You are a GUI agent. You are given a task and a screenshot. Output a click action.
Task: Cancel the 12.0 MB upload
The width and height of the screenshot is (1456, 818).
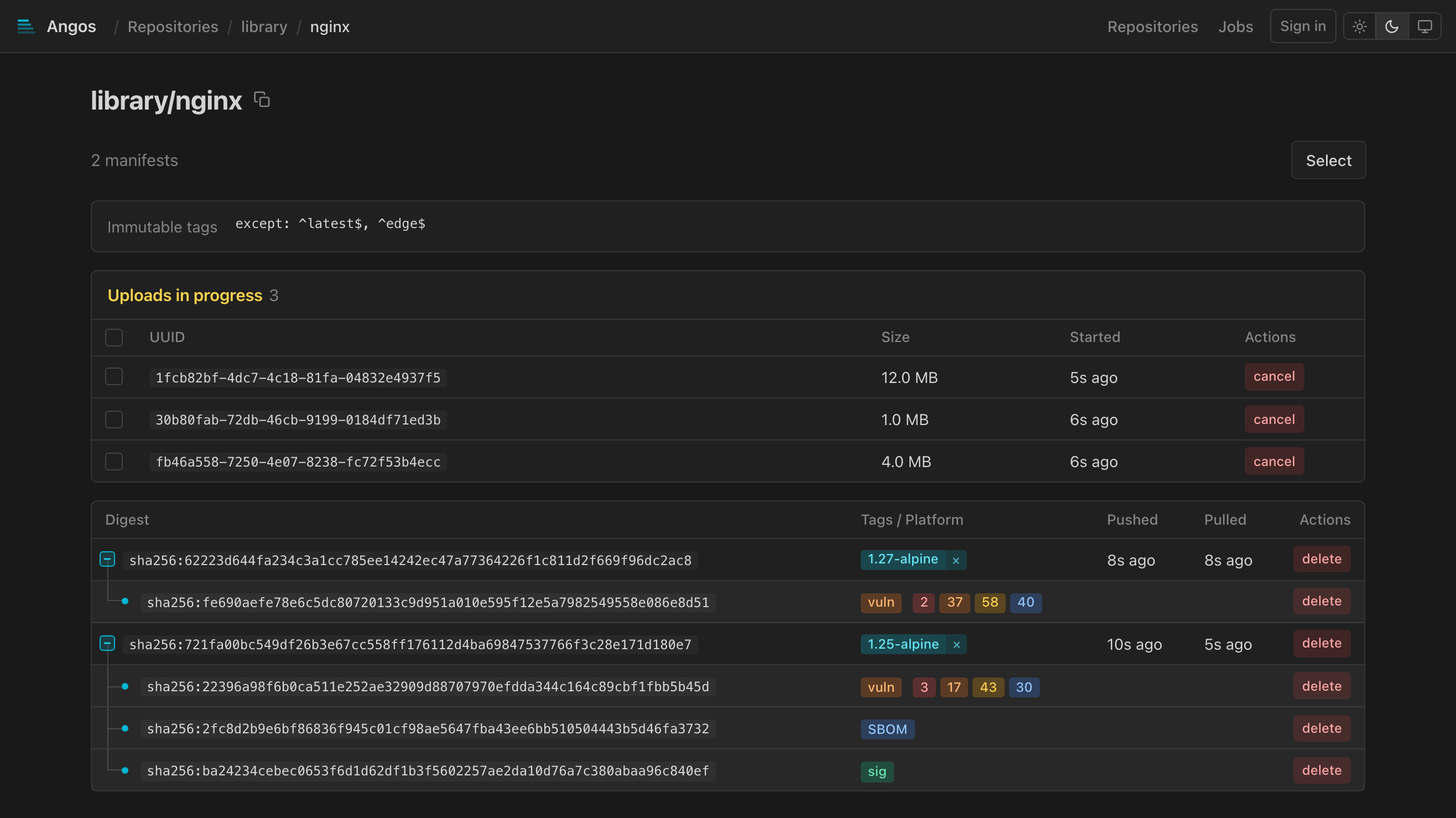pos(1274,376)
